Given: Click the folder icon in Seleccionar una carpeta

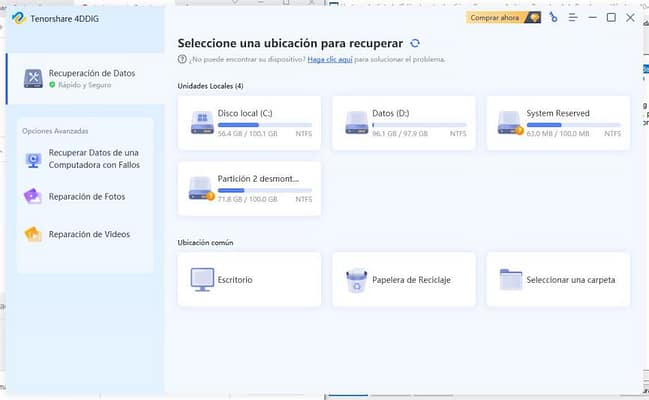Looking at the screenshot, I should (x=511, y=280).
